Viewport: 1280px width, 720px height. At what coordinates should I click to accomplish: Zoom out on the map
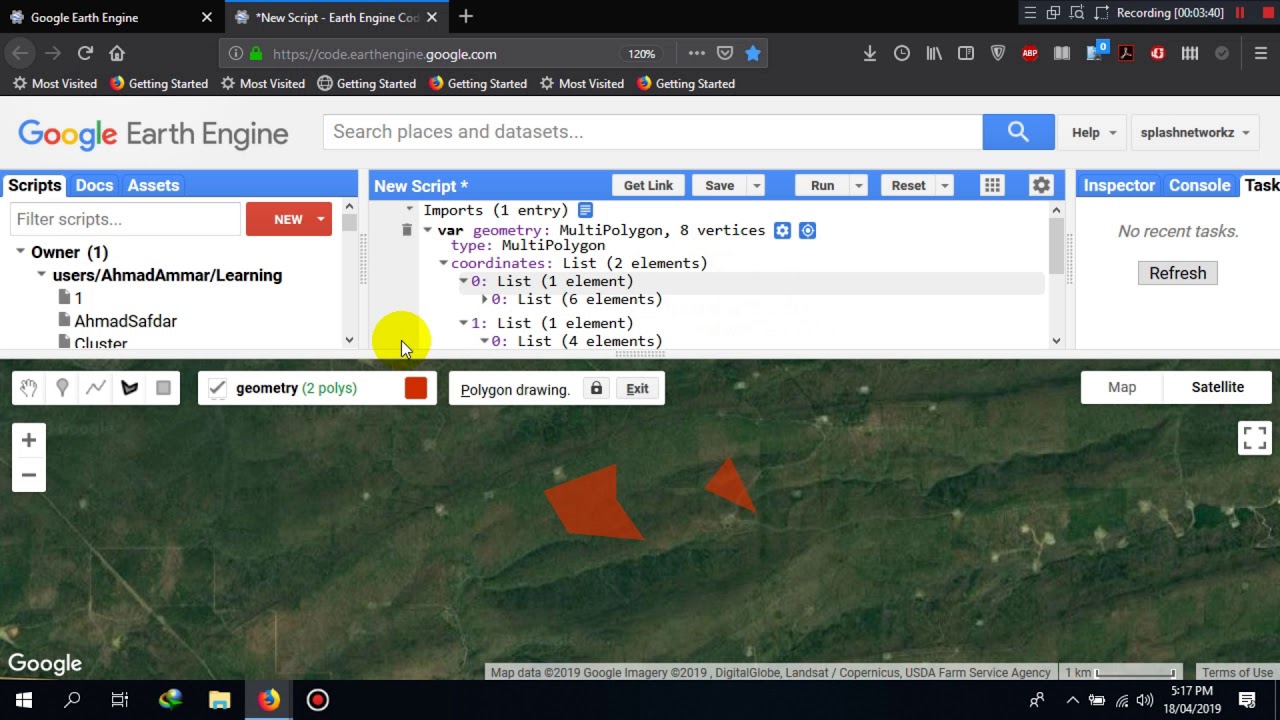point(29,475)
